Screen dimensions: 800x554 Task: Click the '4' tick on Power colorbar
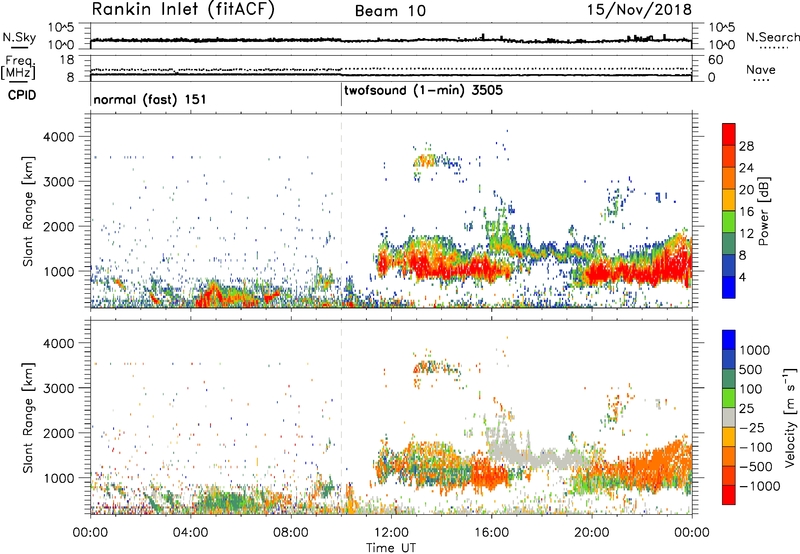[x=742, y=277]
